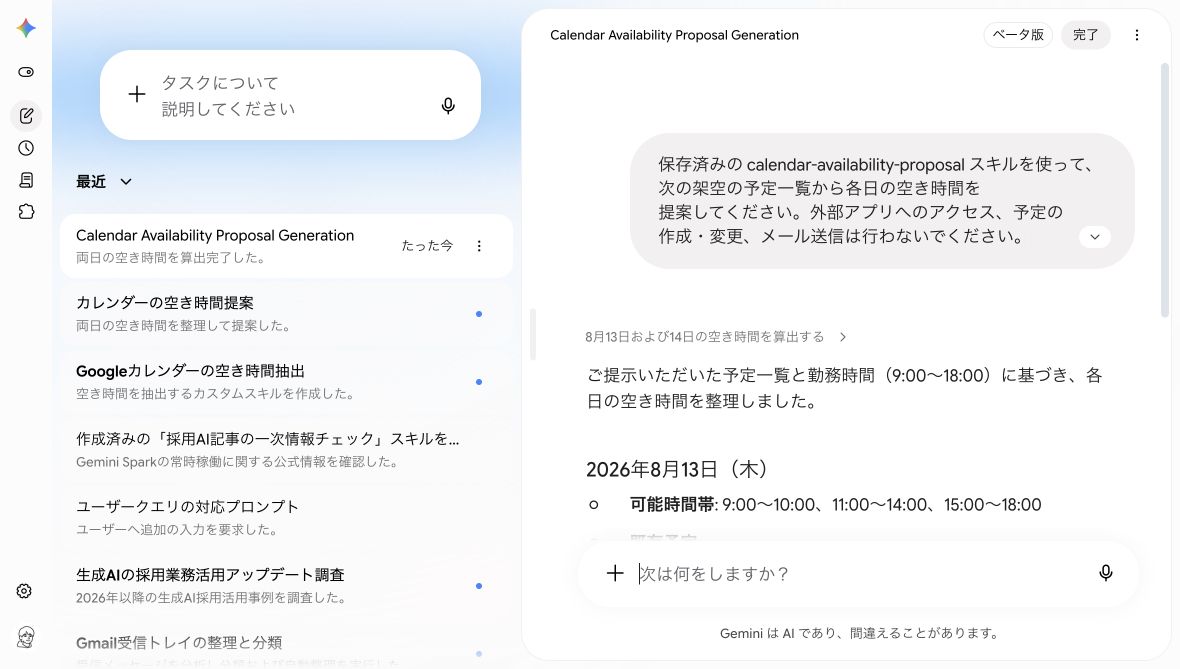Open the new task compose icon

26,116
